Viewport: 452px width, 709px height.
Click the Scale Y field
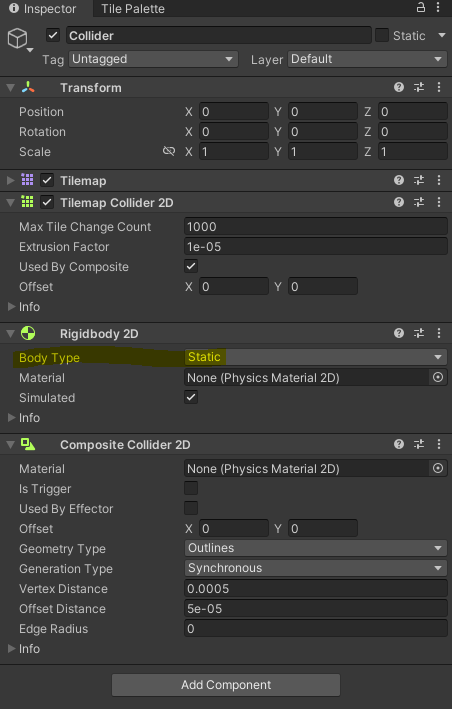tap(323, 151)
